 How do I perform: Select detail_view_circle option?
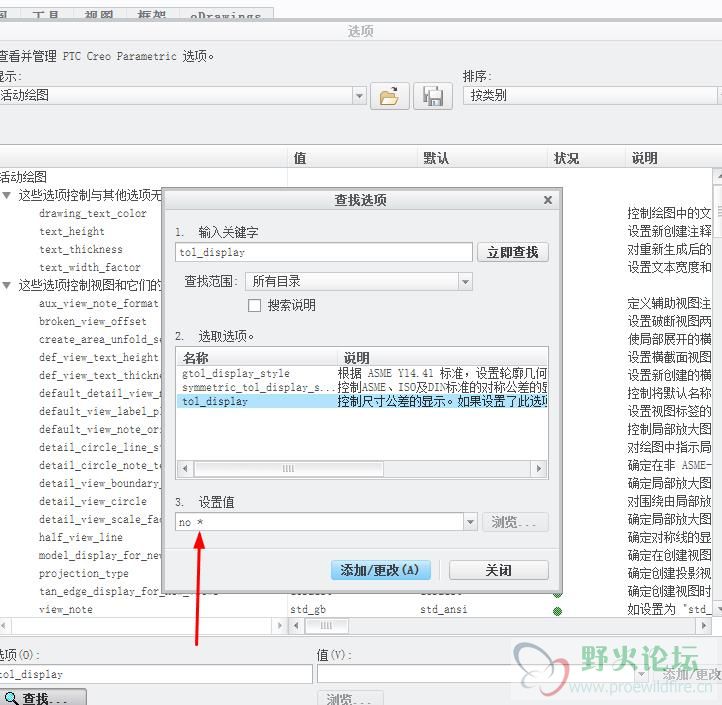[x=93, y=501]
